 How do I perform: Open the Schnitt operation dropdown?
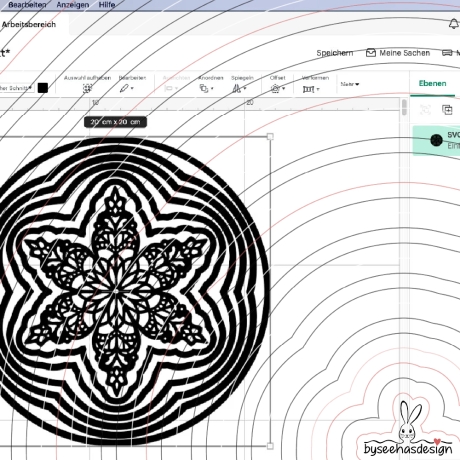coord(16,88)
